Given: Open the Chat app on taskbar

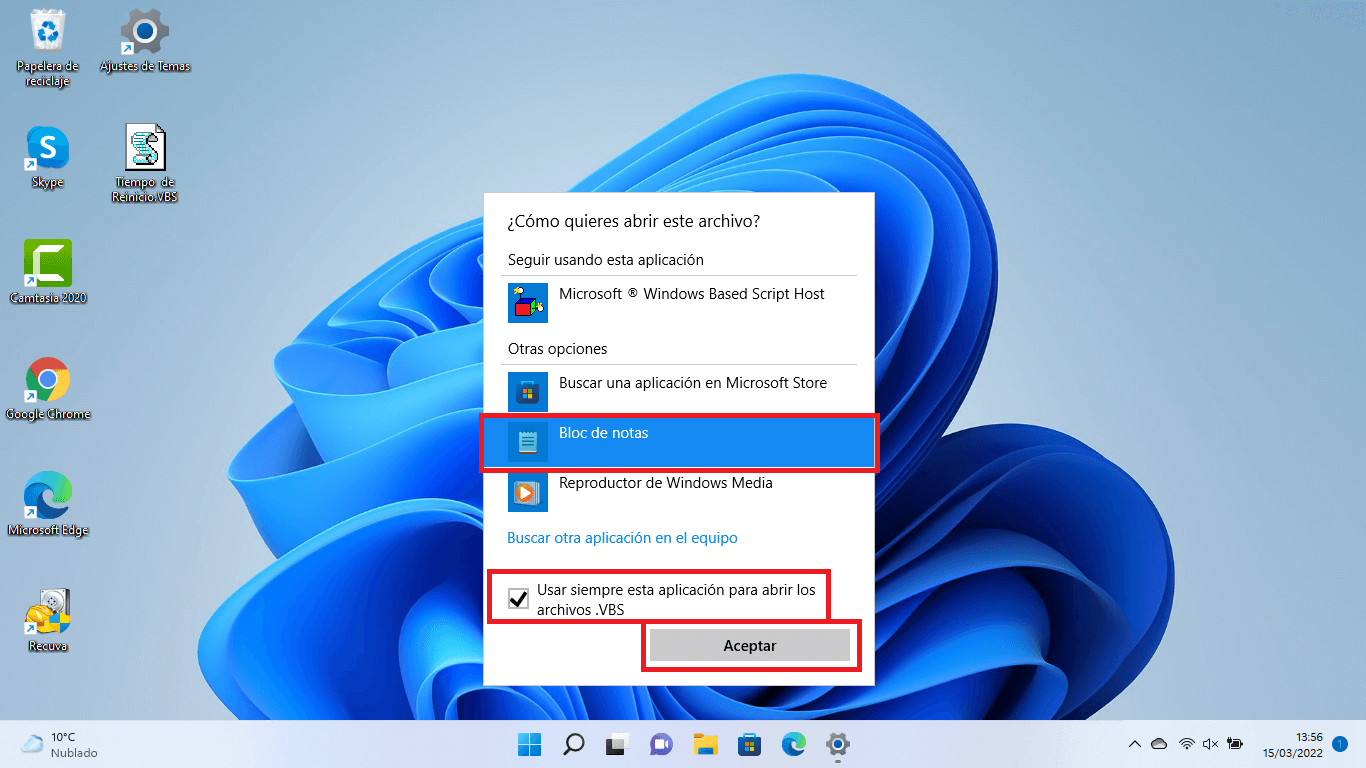Looking at the screenshot, I should pos(661,744).
